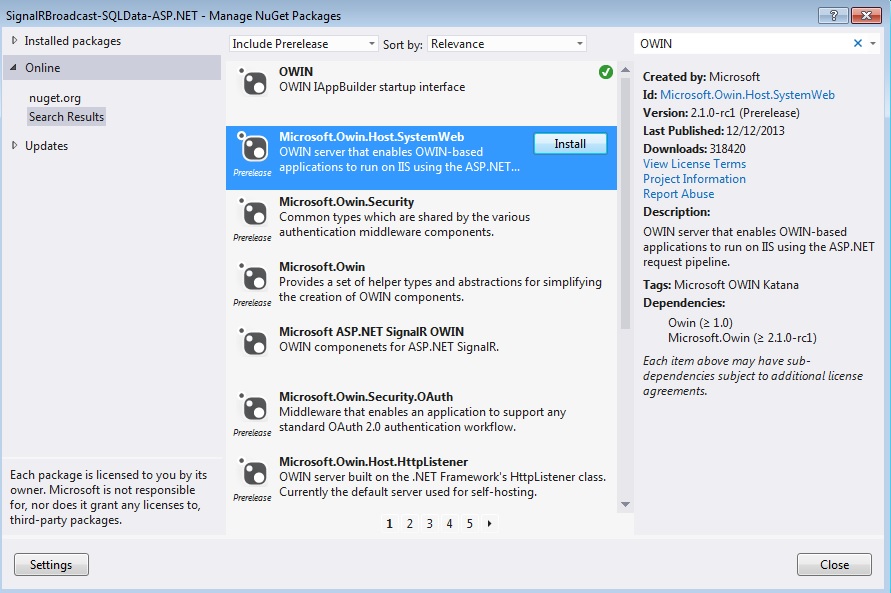Expand the Updates section

[x=14, y=145]
